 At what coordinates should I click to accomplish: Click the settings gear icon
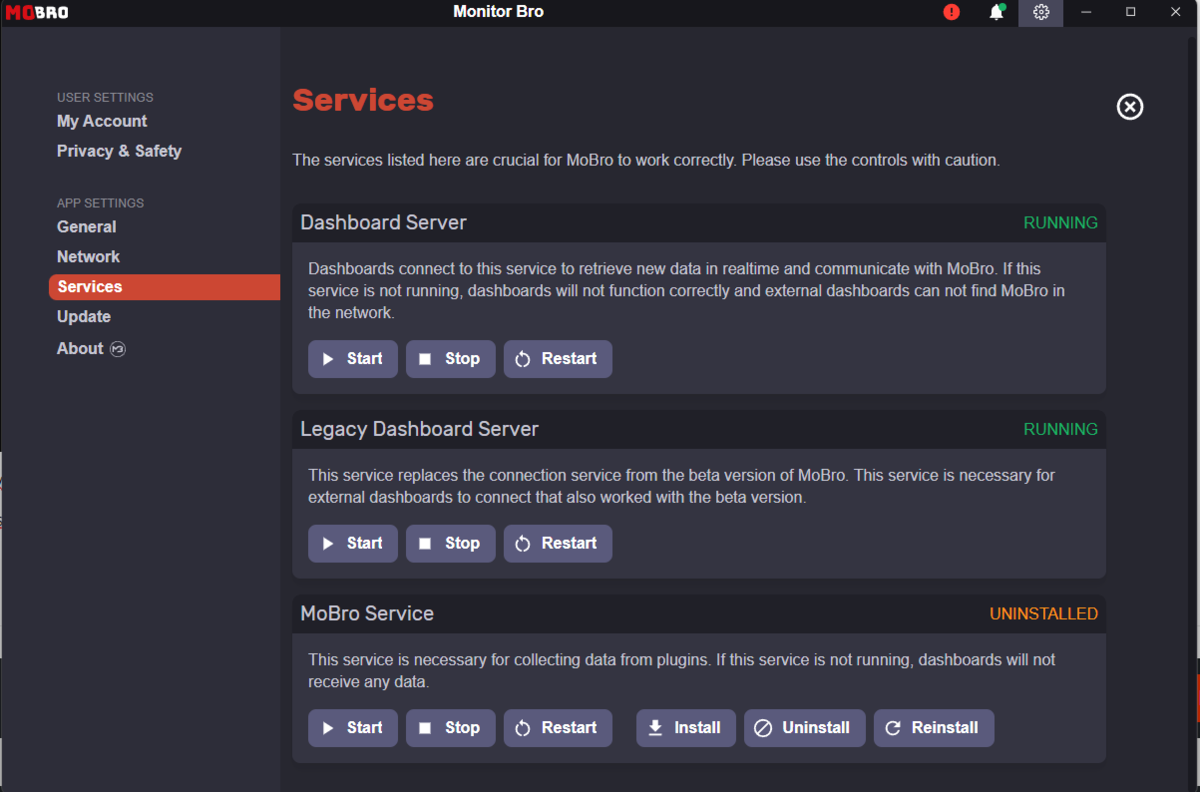click(1041, 12)
